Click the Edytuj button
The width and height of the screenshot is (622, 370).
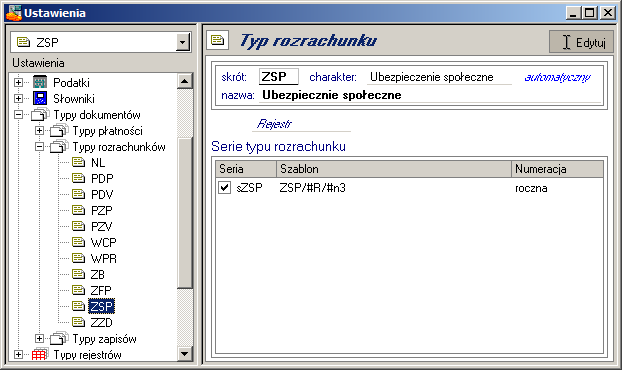[581, 42]
